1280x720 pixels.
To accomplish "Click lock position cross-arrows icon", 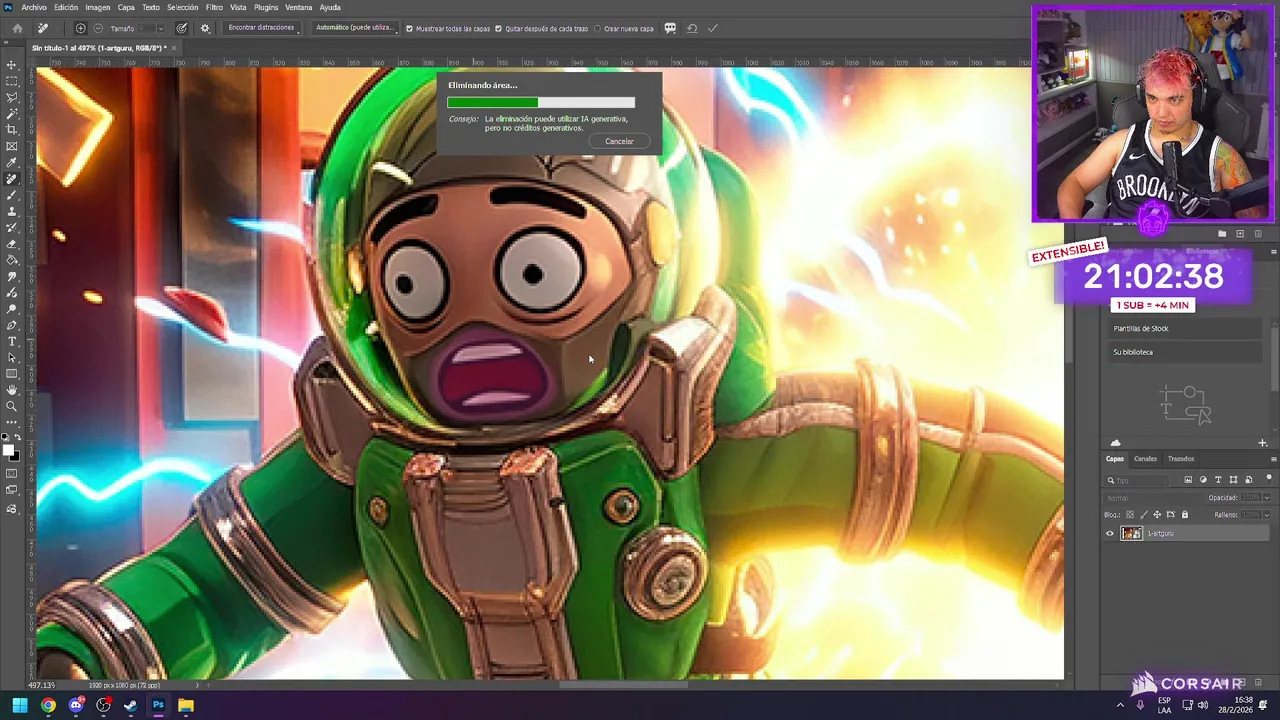I will [x=1157, y=515].
